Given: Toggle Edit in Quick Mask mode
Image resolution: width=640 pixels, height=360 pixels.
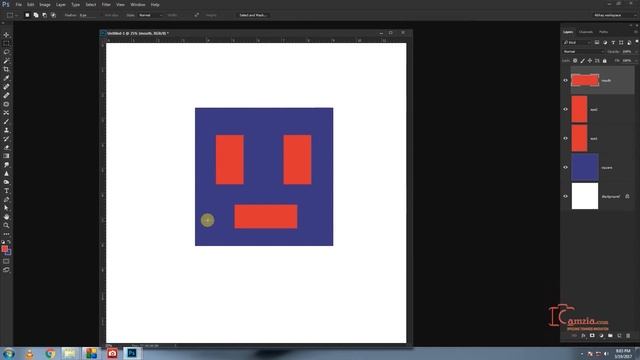Looking at the screenshot, I should click(6, 261).
